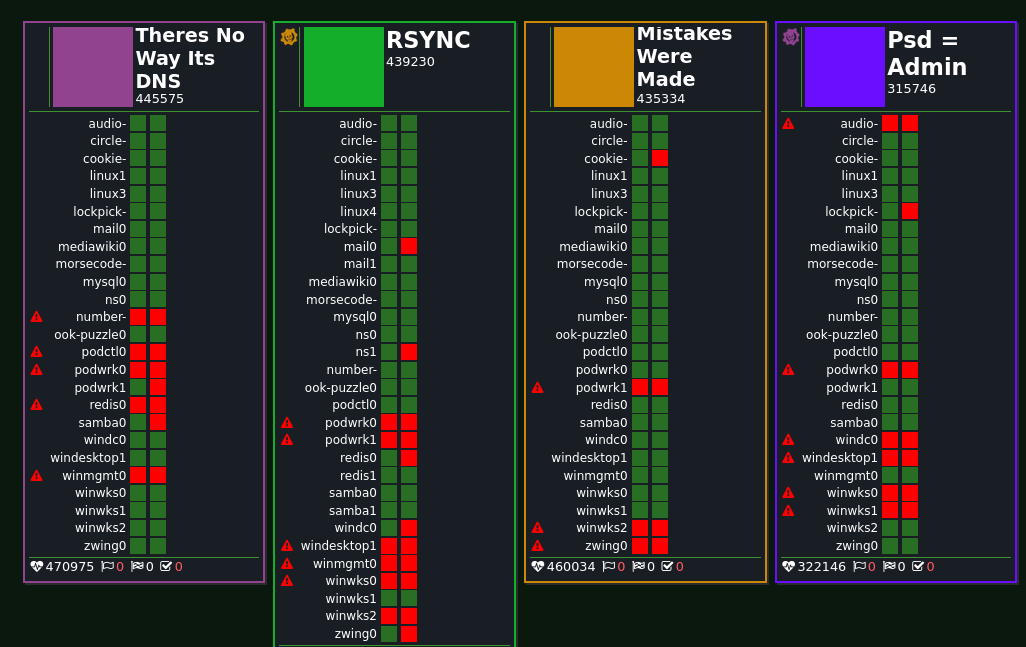Open the Psd = Admin team name
The height and width of the screenshot is (647, 1026).
[926, 54]
